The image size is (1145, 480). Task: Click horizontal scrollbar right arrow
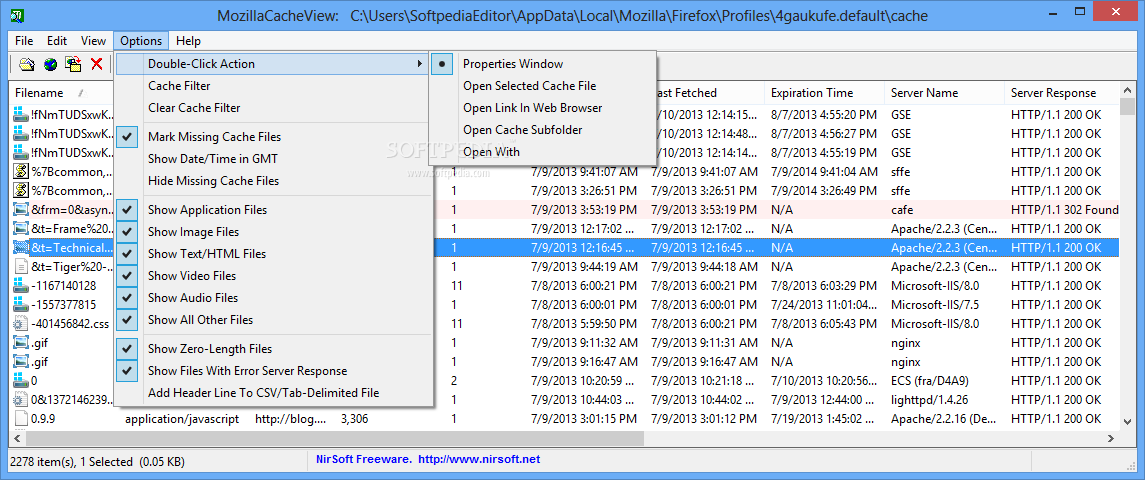(x=1111, y=438)
